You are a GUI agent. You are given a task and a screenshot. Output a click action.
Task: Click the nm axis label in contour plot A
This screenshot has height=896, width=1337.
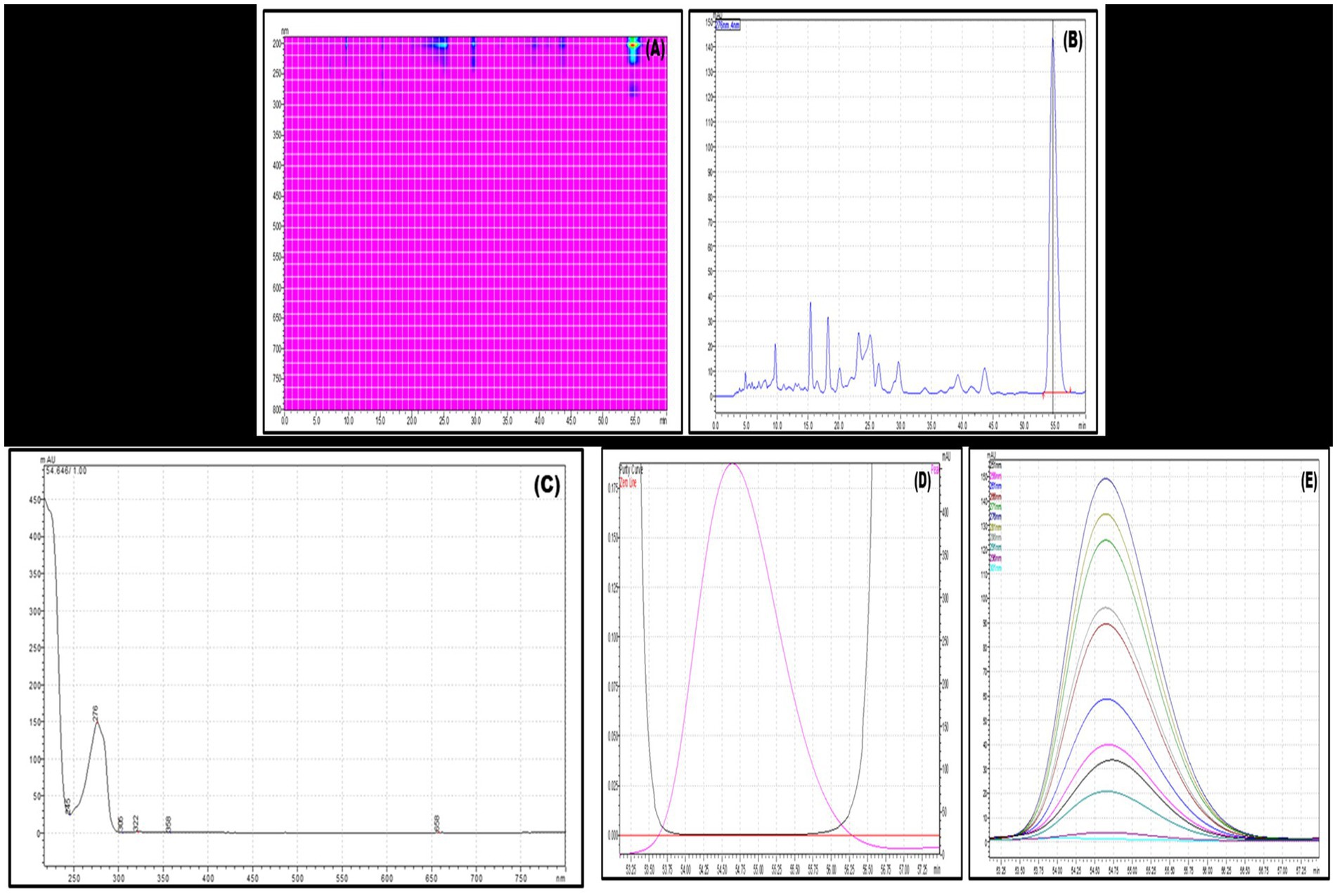point(284,31)
